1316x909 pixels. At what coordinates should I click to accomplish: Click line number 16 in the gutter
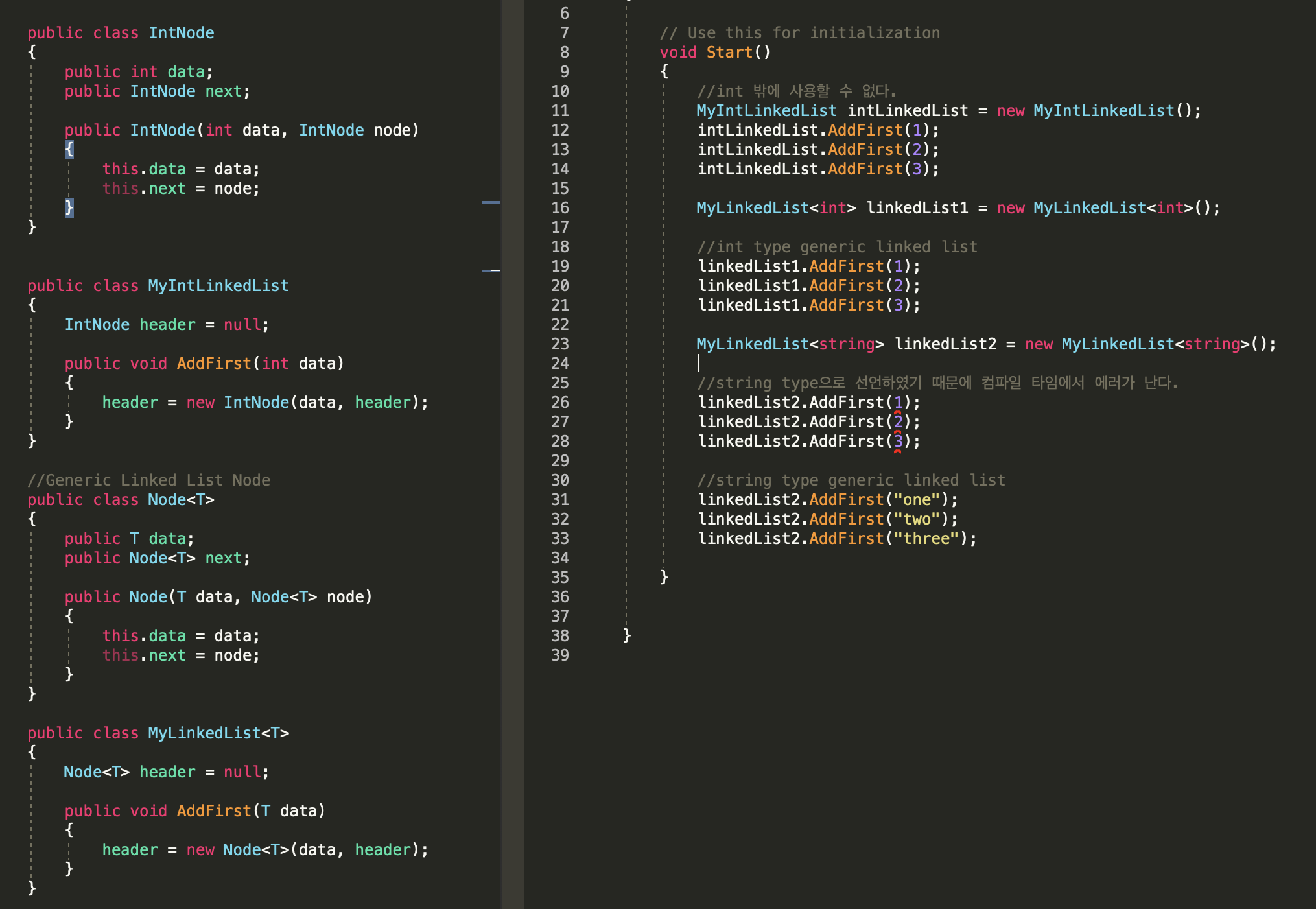pyautogui.click(x=559, y=208)
